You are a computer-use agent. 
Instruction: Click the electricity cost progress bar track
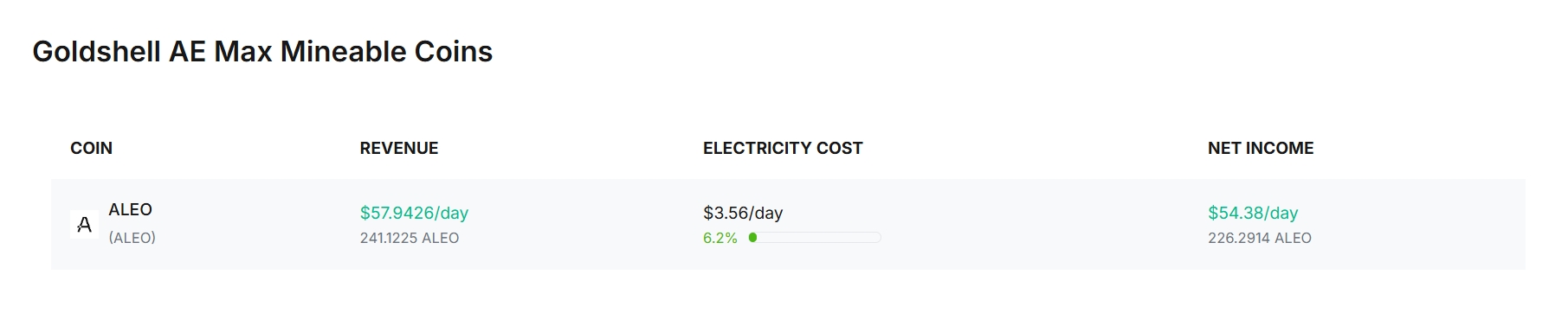pyautogui.click(x=815, y=237)
